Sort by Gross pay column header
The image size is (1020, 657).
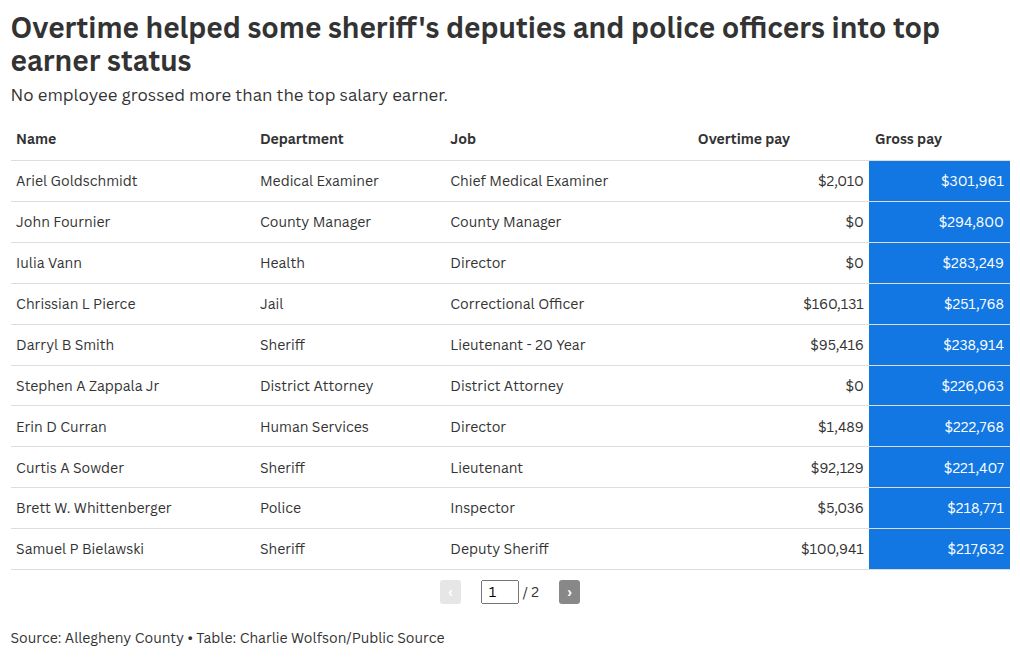coord(908,139)
